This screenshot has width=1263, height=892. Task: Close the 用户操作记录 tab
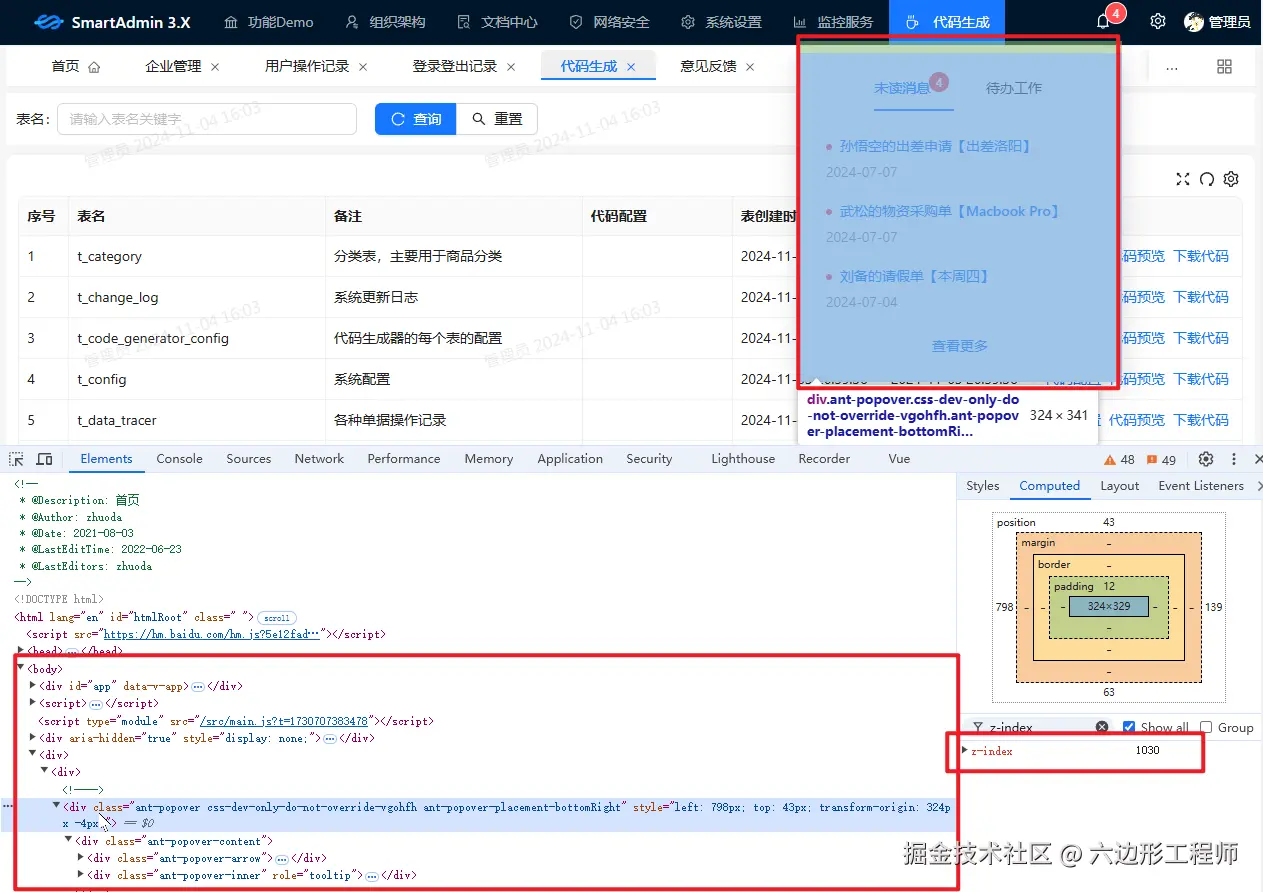coord(363,67)
